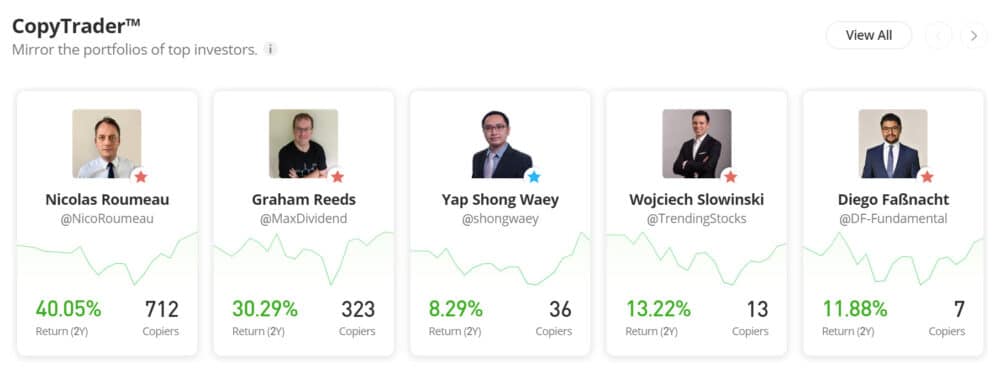Click the 40.05% return figure
The width and height of the screenshot is (1000, 371).
(68, 309)
